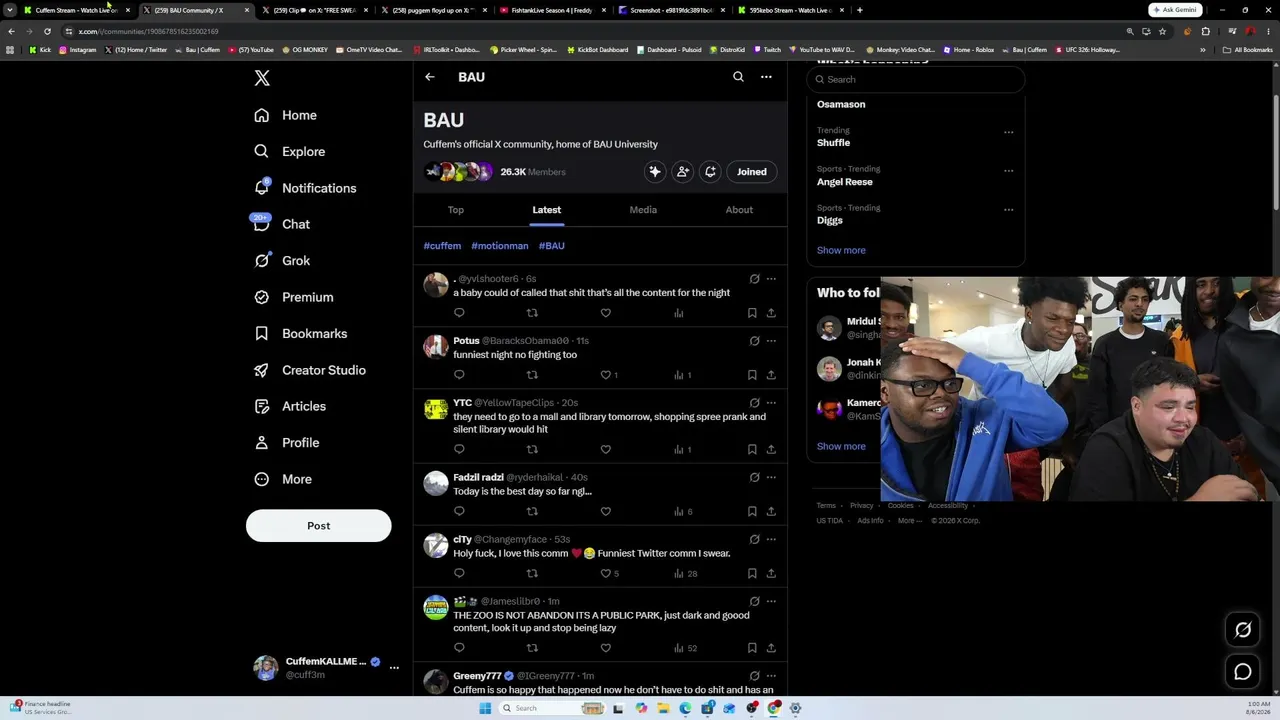Open more options on Greeny777's post
Image resolution: width=1280 pixels, height=720 pixels.
click(771, 676)
